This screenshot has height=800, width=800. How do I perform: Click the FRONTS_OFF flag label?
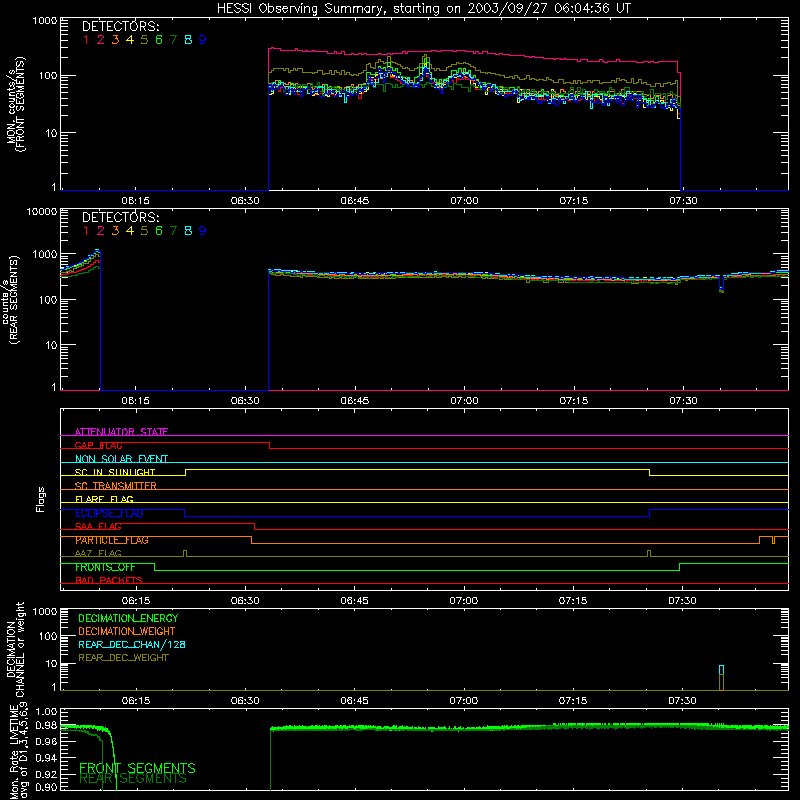[x=105, y=567]
